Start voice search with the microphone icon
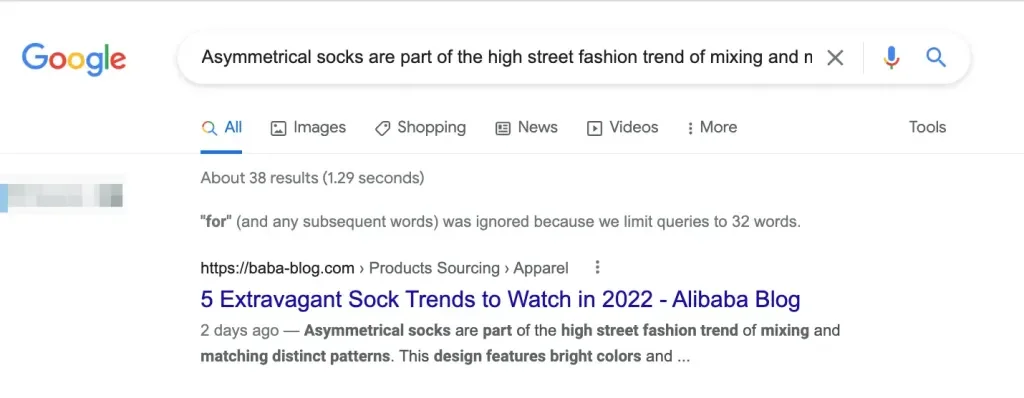This screenshot has height=398, width=1024. (x=891, y=58)
